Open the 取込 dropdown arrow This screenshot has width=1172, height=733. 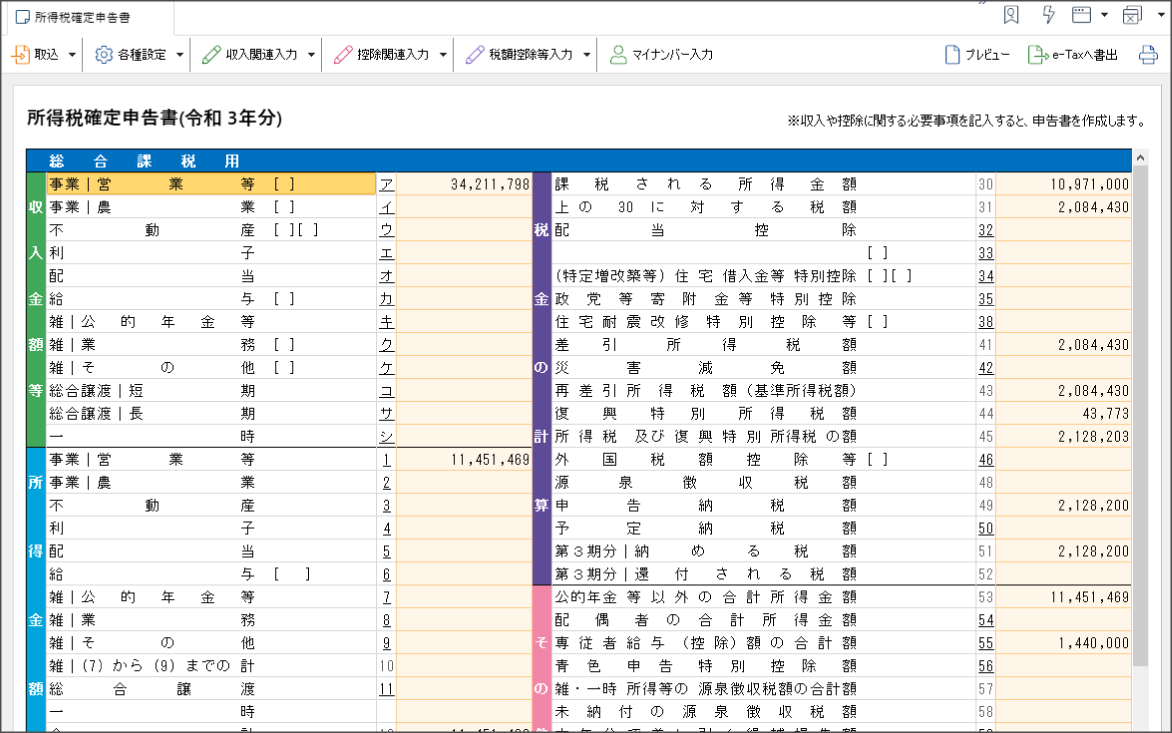[74, 55]
